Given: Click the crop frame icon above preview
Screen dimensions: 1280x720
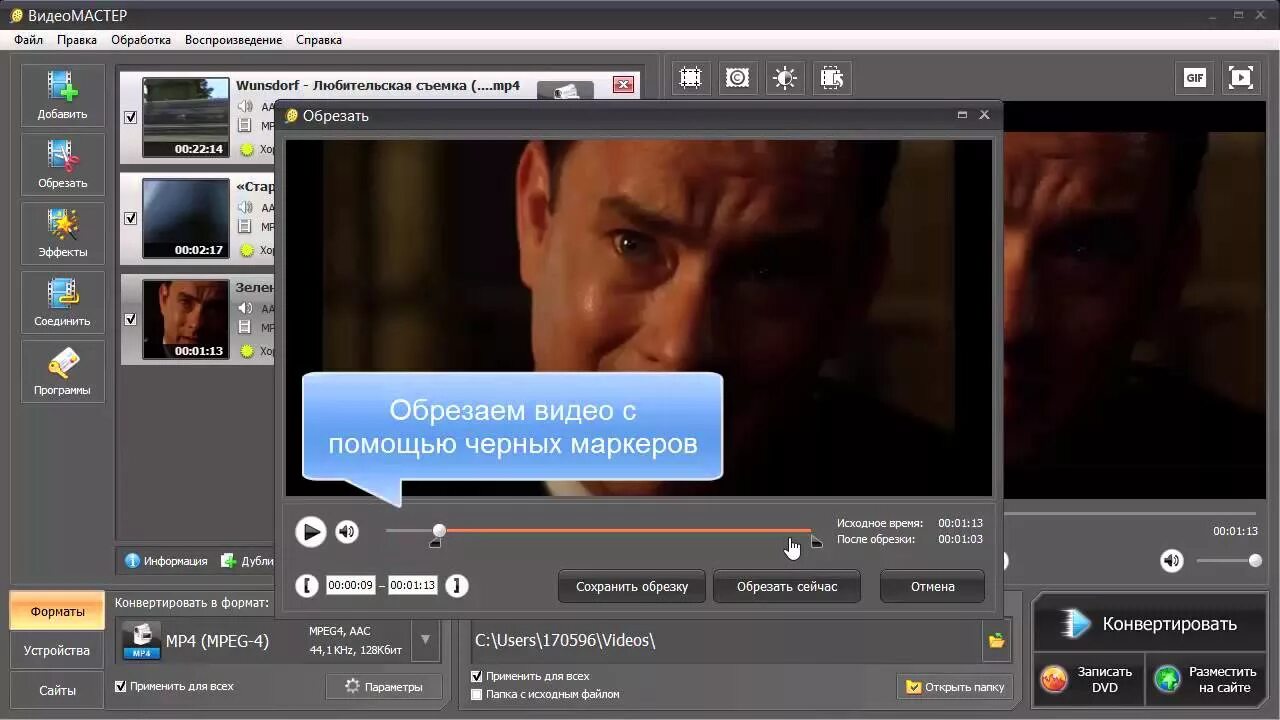Looking at the screenshot, I should click(690, 78).
